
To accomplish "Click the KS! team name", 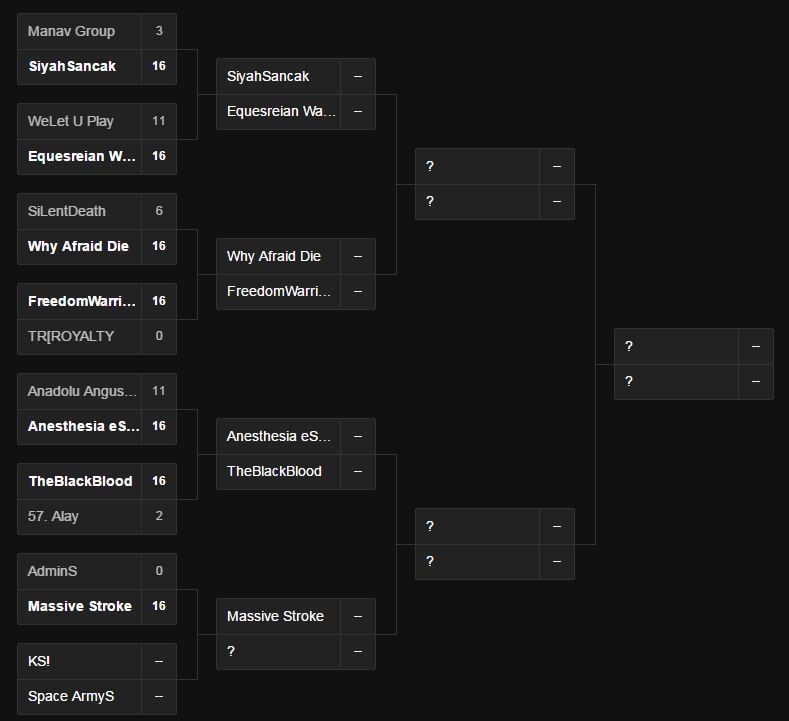I will click(x=39, y=661).
